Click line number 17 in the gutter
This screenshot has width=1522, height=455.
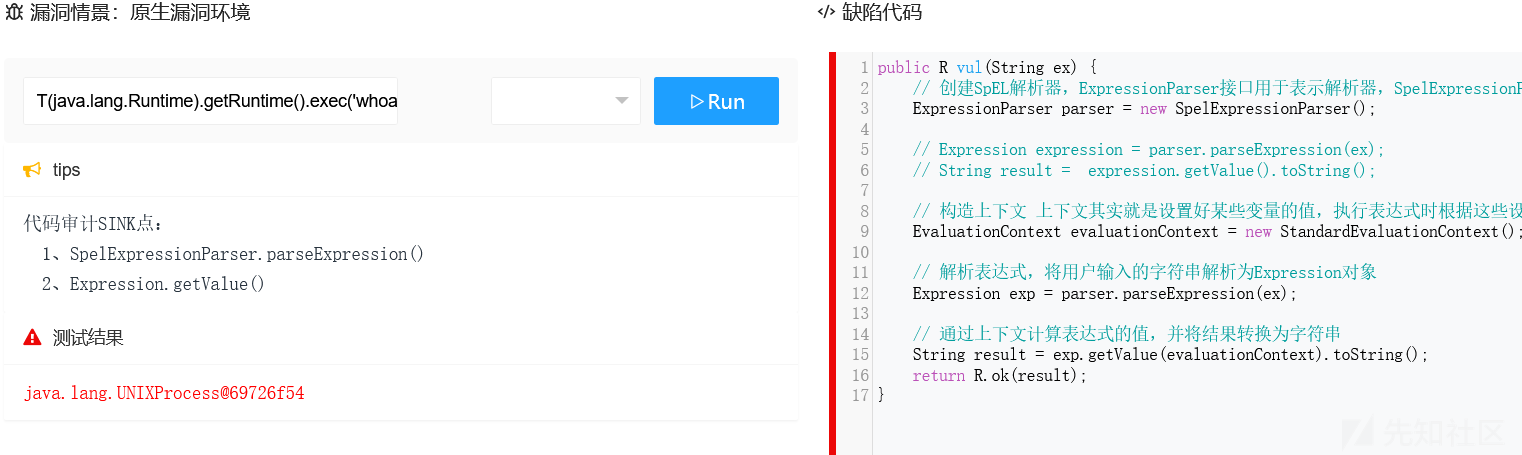(x=860, y=396)
